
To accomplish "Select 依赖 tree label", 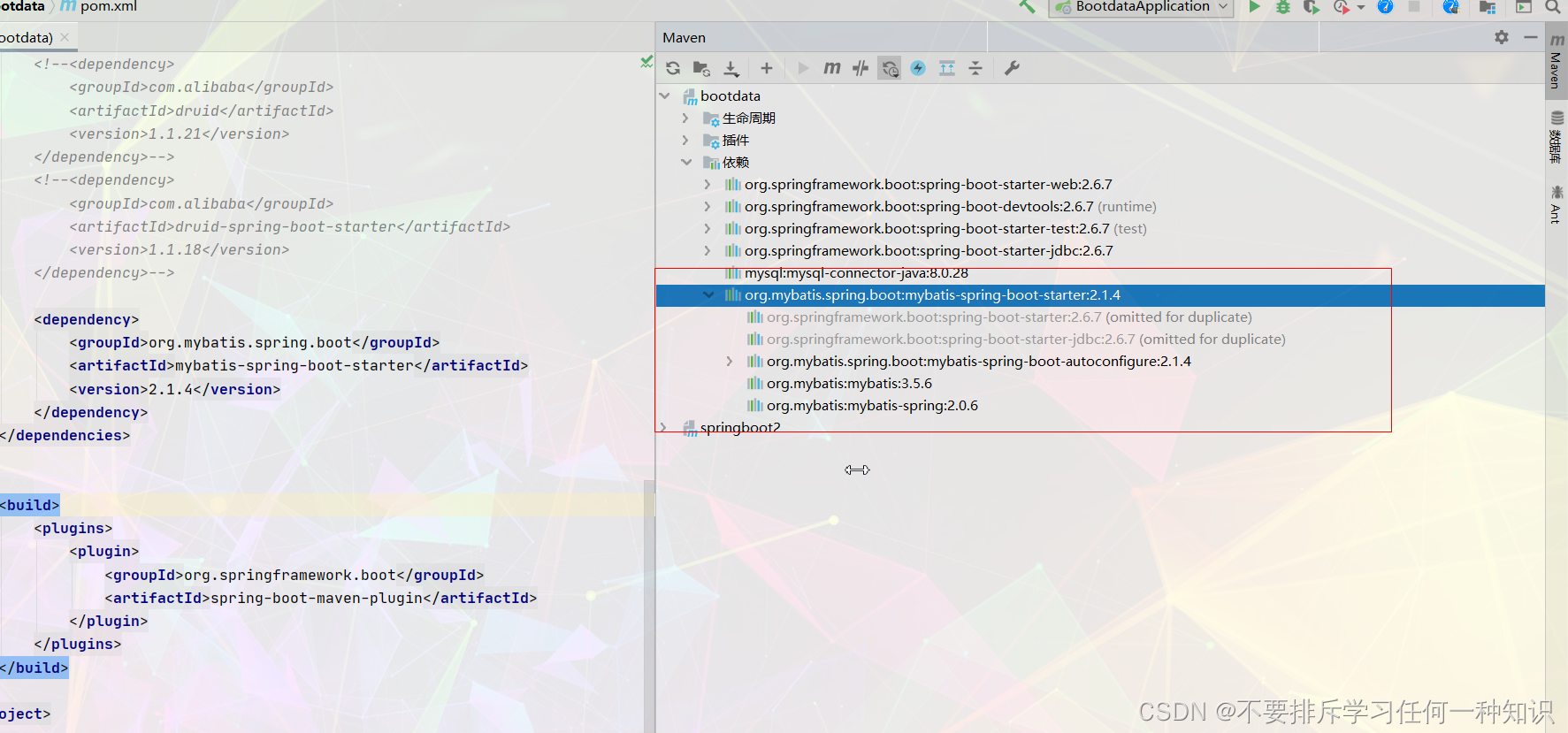I will (x=735, y=162).
